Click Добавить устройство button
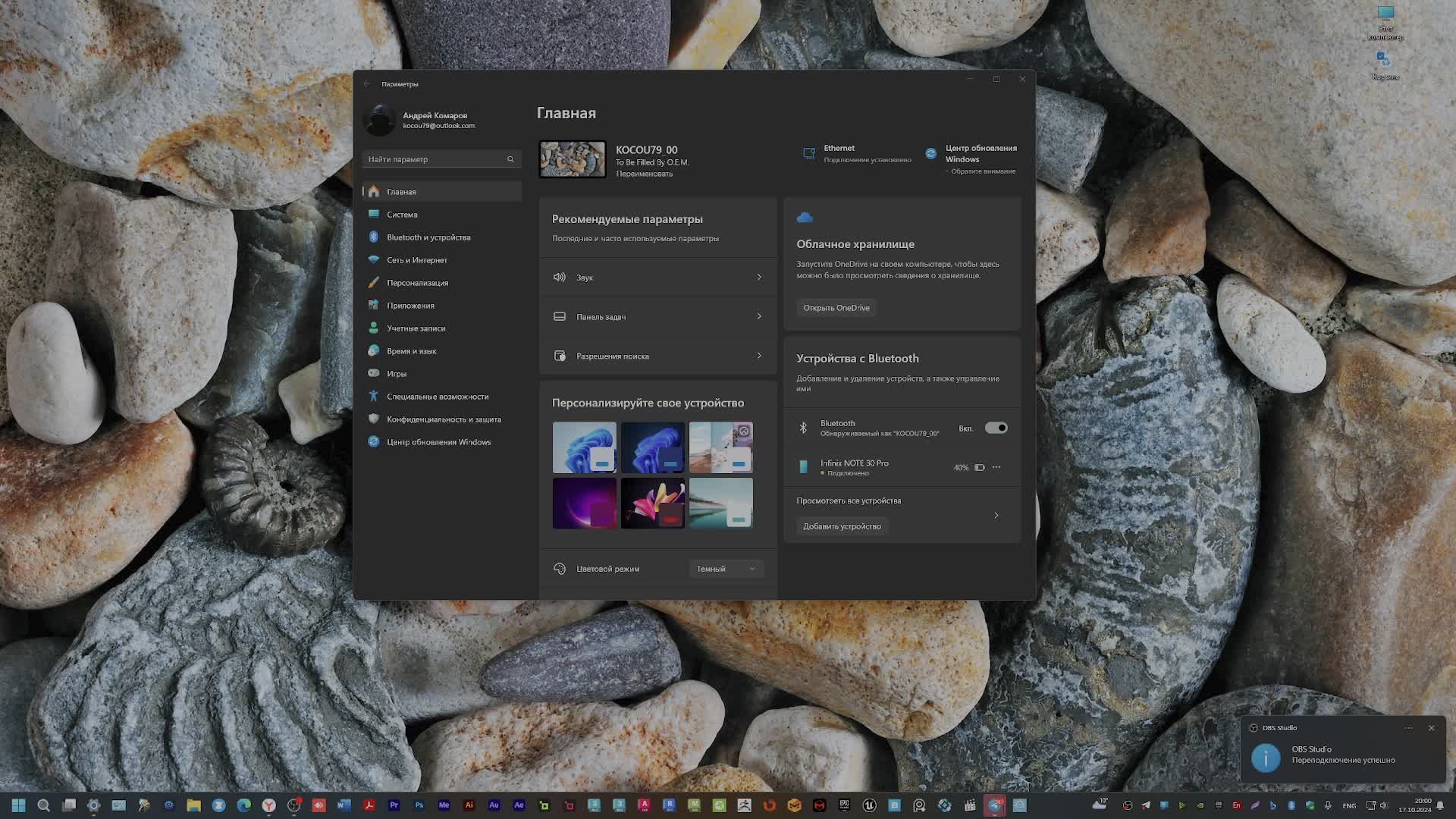The width and height of the screenshot is (1456, 819). click(842, 526)
